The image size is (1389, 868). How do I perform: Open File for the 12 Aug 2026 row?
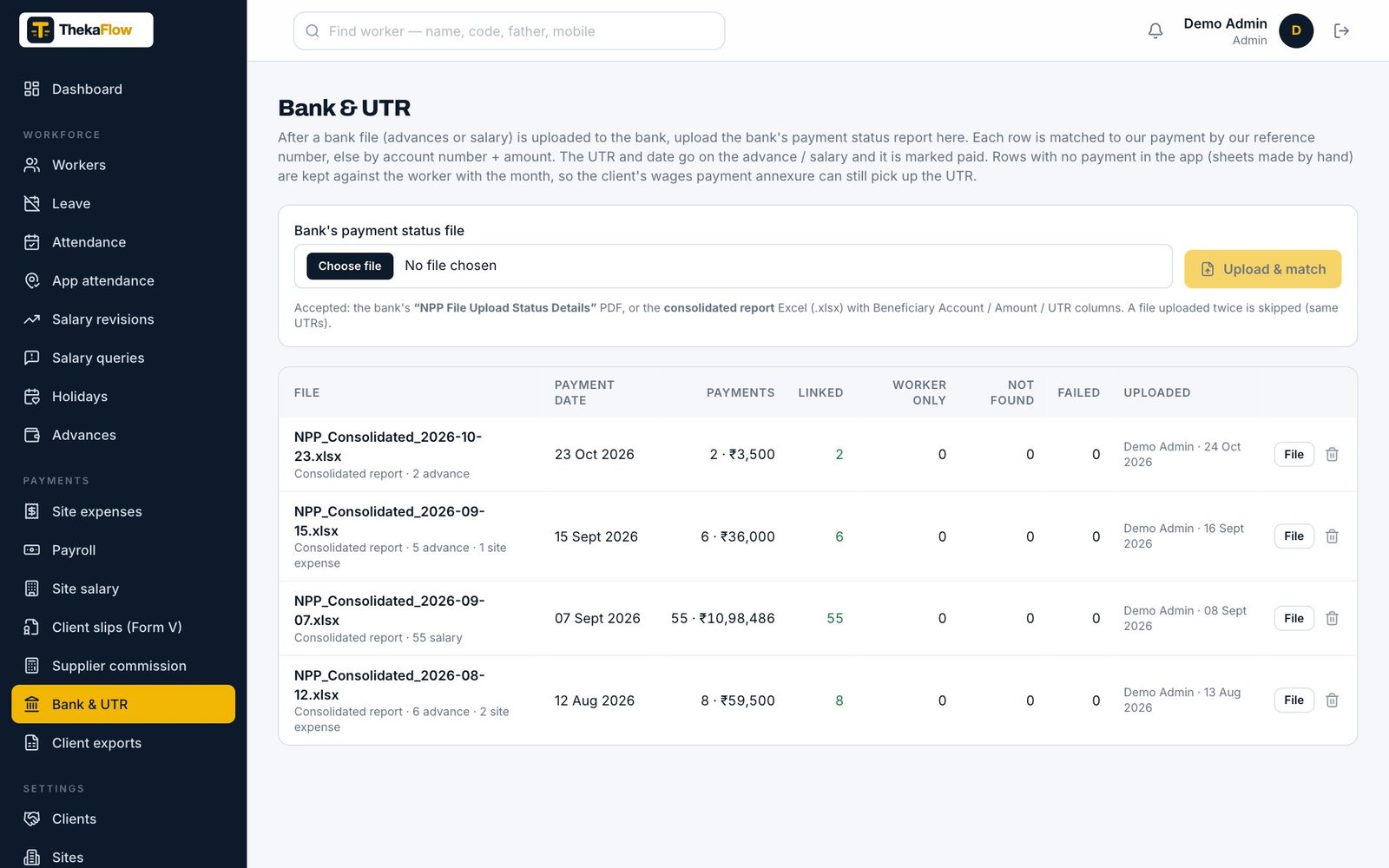pos(1294,700)
